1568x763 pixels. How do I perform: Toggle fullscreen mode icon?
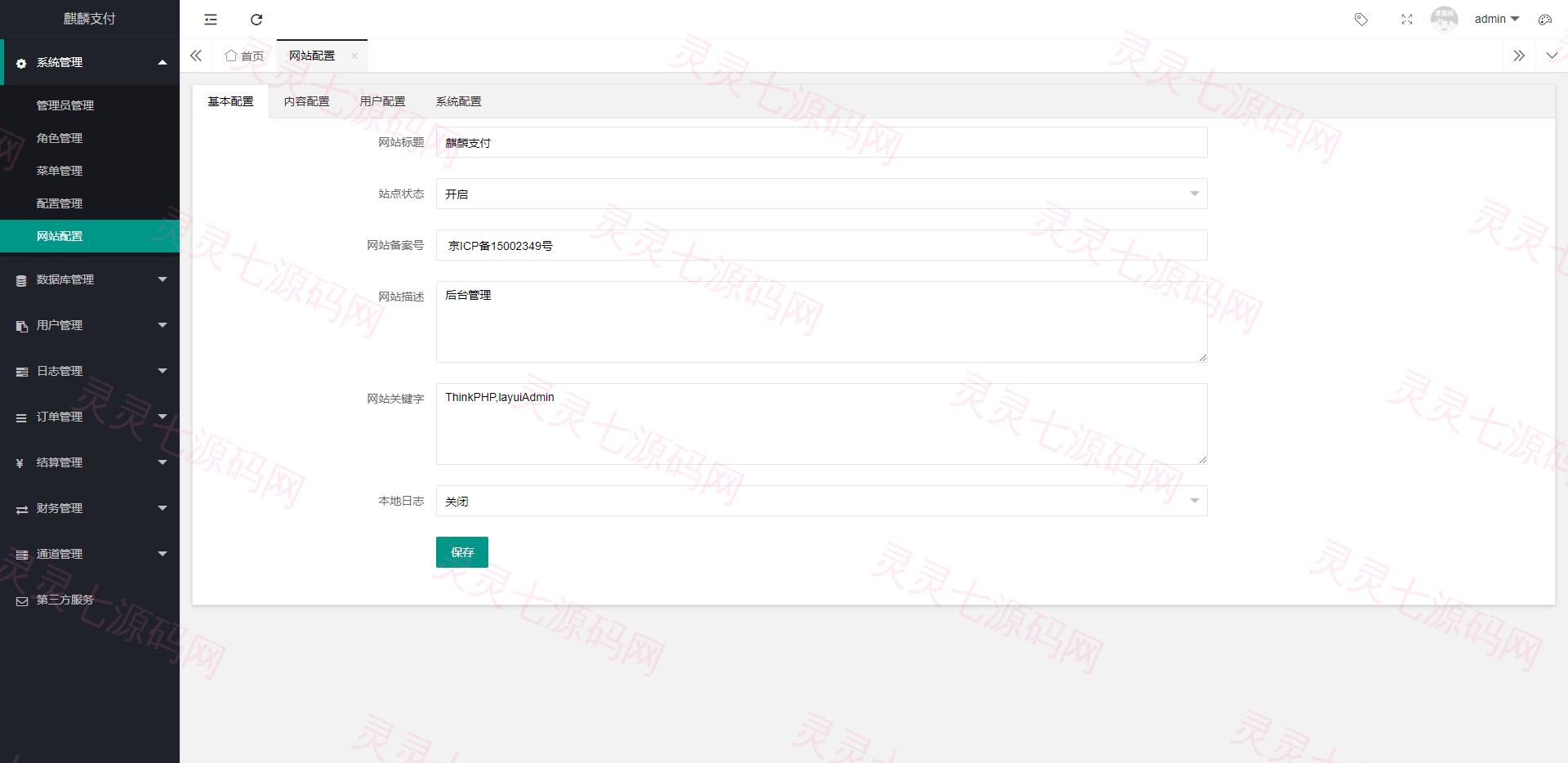pos(1407,20)
